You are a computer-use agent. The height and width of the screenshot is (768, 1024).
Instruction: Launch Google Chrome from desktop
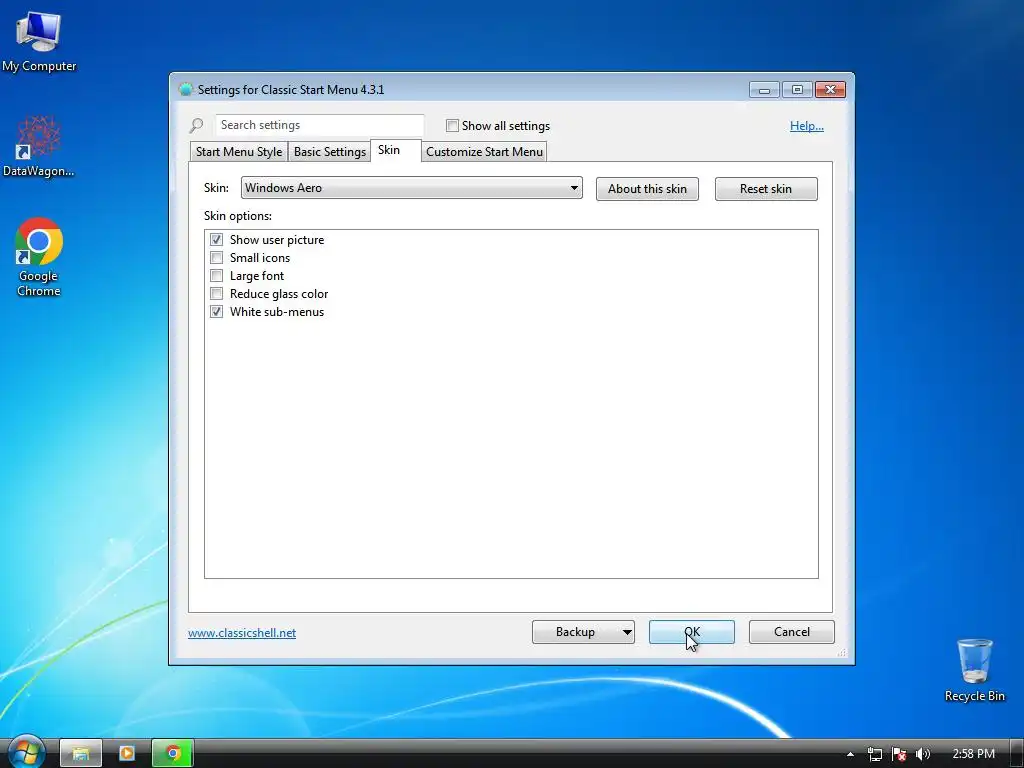pyautogui.click(x=39, y=257)
